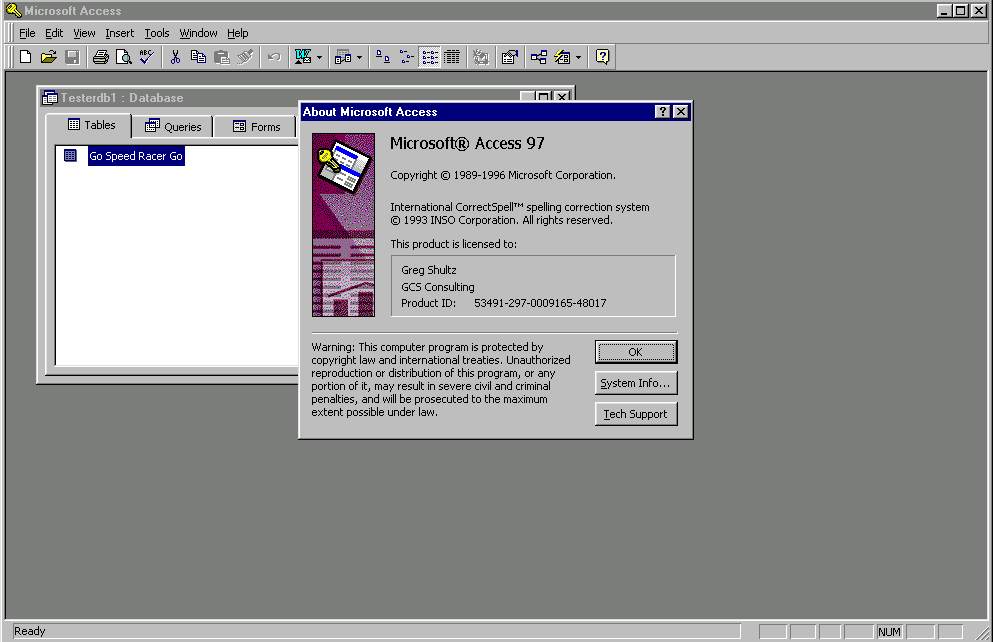Click OK in About dialog
Image resolution: width=993 pixels, height=642 pixels.
click(x=635, y=352)
